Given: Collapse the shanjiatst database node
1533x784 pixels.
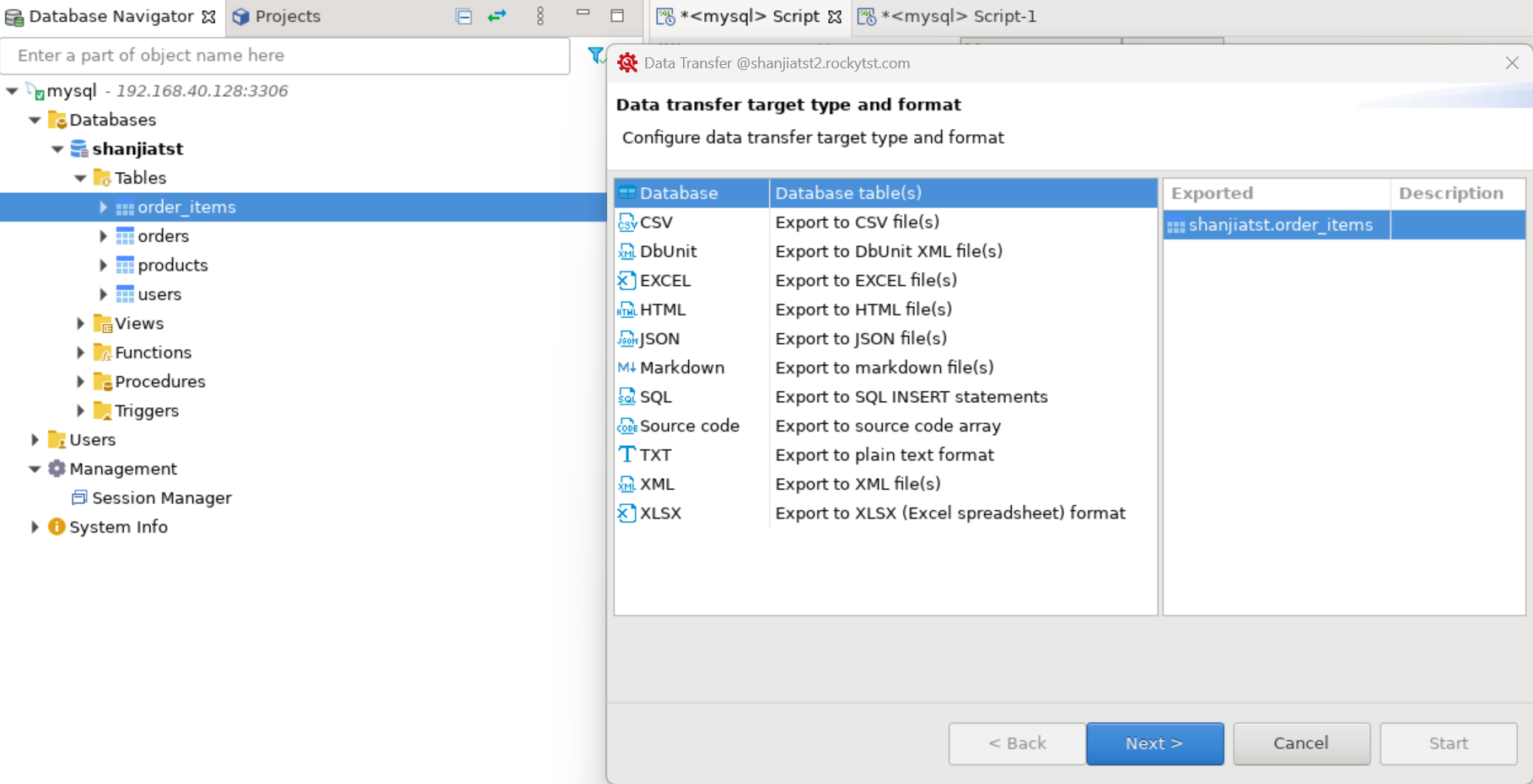Looking at the screenshot, I should tap(57, 149).
